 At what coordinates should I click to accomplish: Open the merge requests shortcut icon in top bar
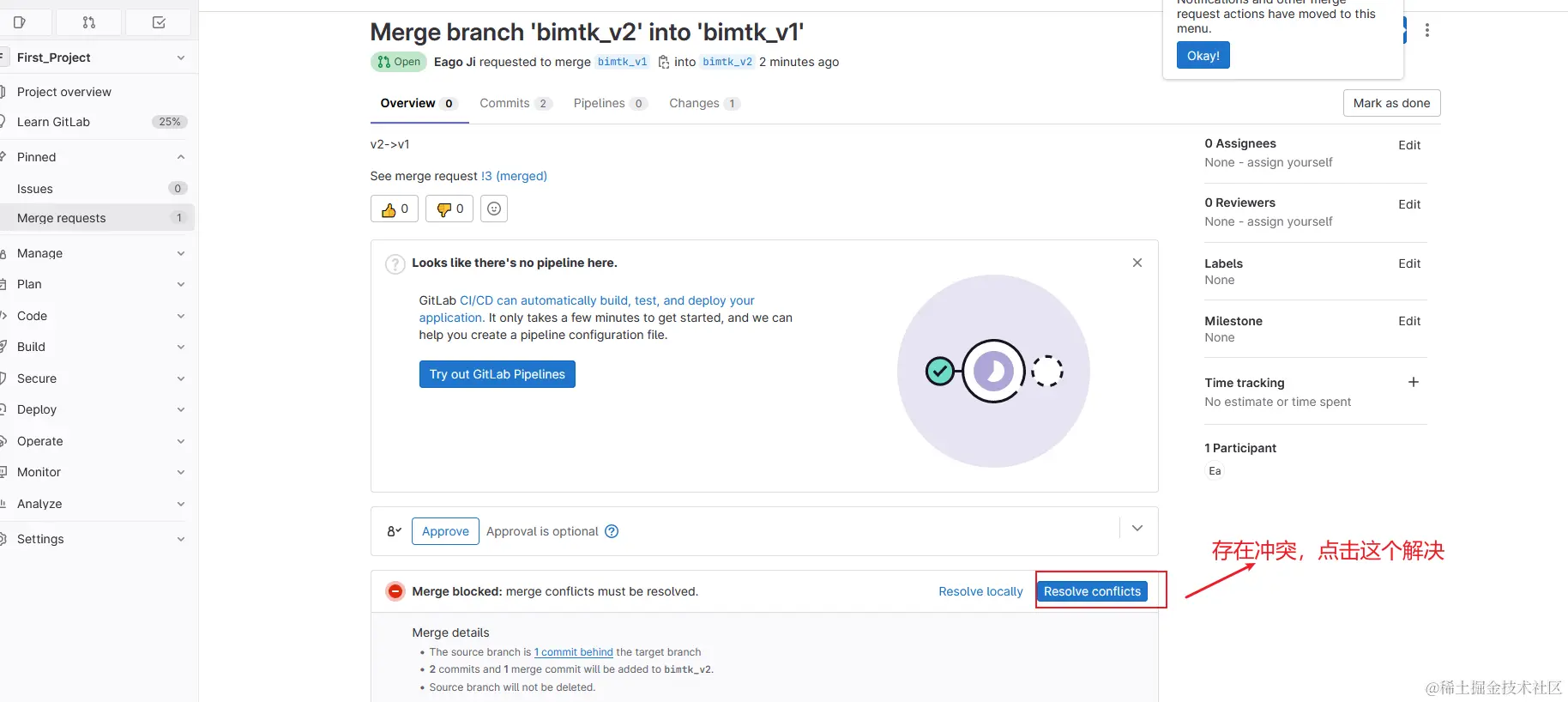(x=89, y=22)
